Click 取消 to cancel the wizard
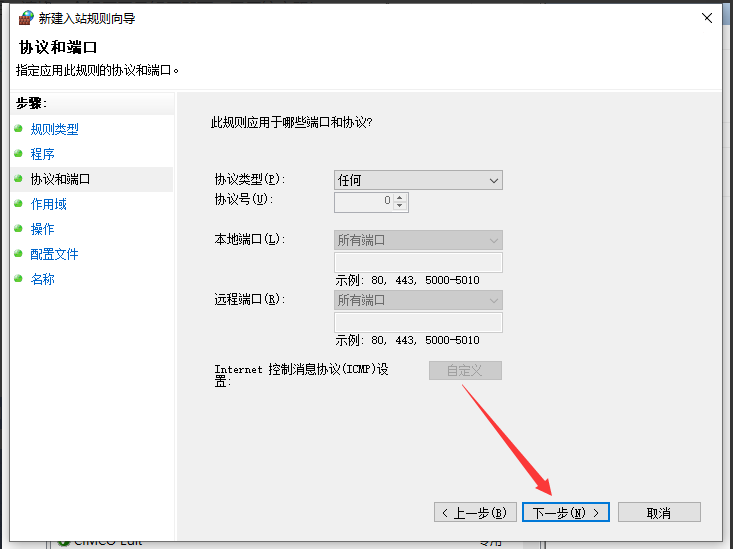This screenshot has height=549, width=733. [x=659, y=513]
